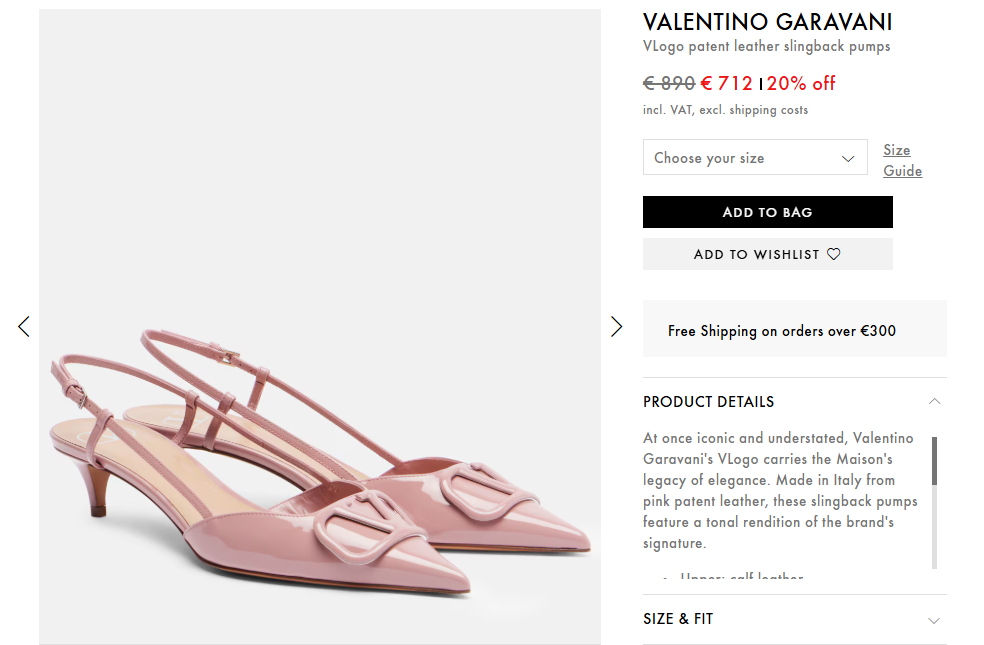Click the product details scrollbar thumb
The image size is (984, 645).
pos(935,460)
